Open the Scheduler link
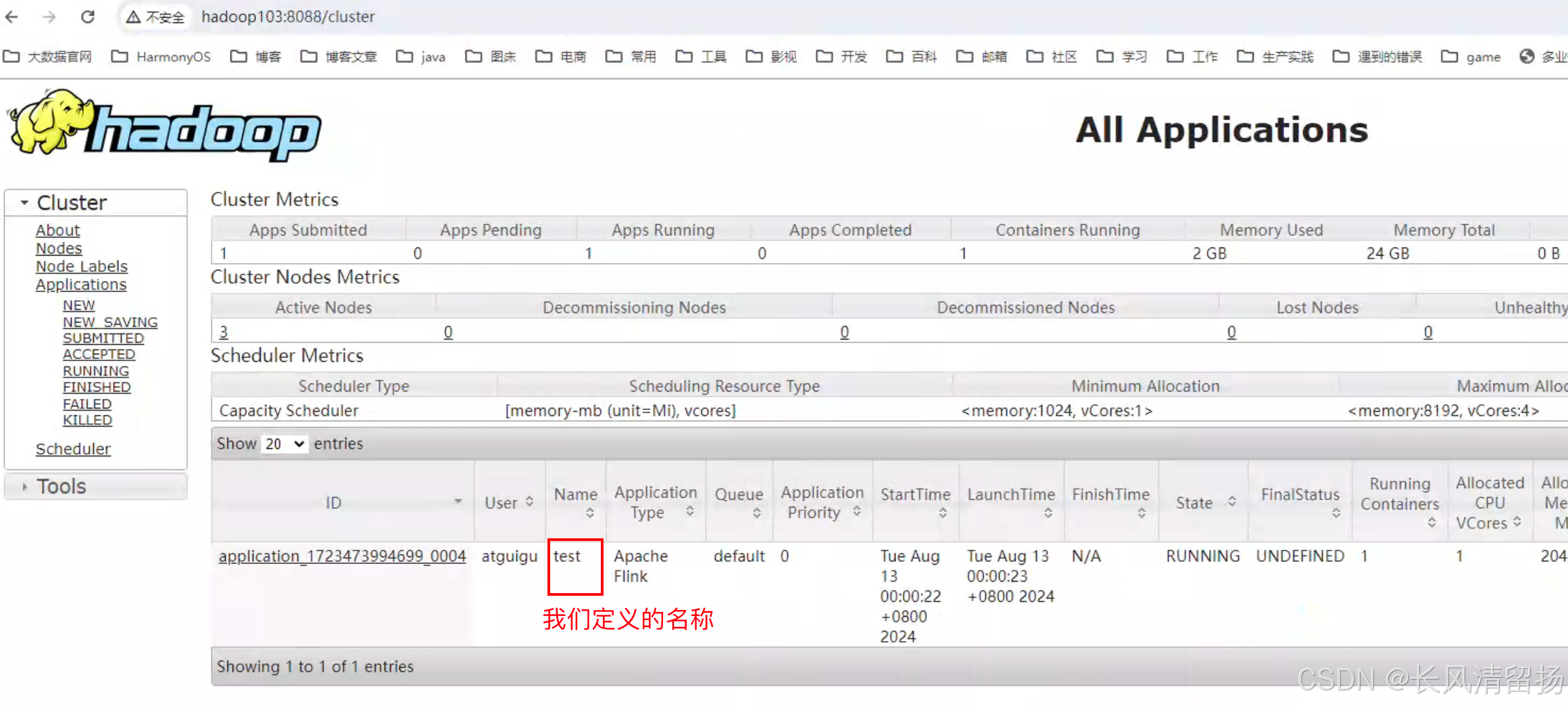 coord(73,450)
